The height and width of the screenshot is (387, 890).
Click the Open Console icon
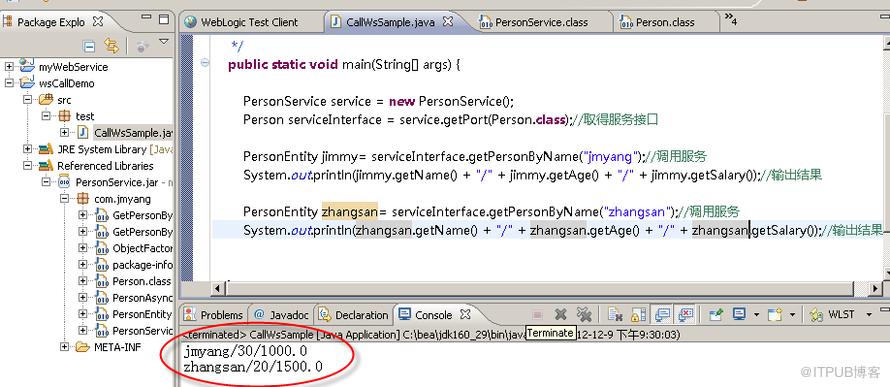point(775,314)
